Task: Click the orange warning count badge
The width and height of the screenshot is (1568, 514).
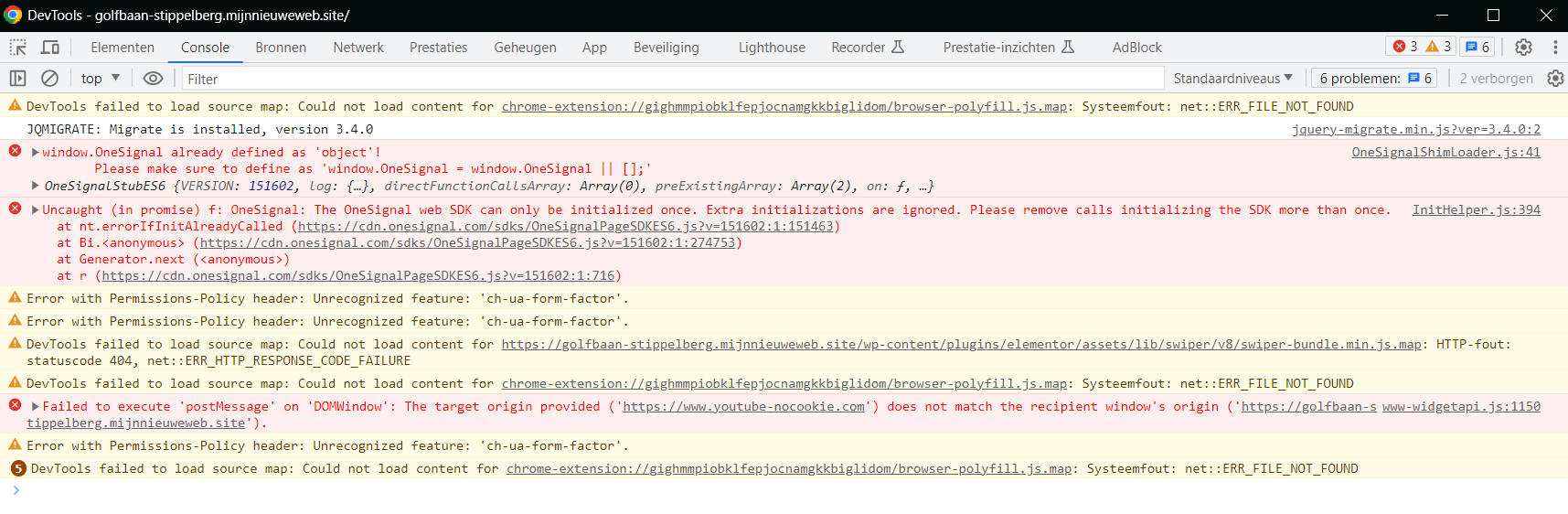Action: coord(1439,47)
